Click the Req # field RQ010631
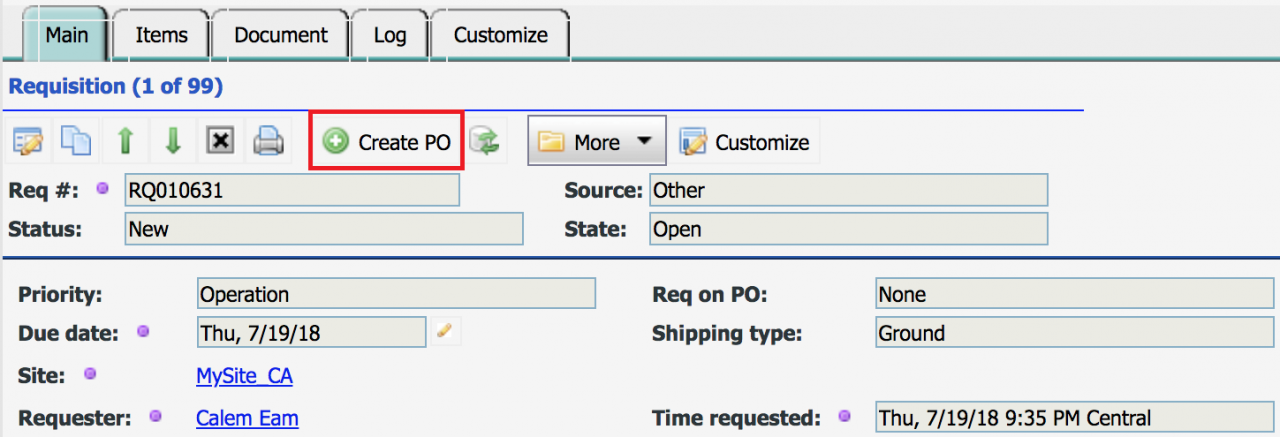Screen dimensions: 1280x437 coord(291,190)
